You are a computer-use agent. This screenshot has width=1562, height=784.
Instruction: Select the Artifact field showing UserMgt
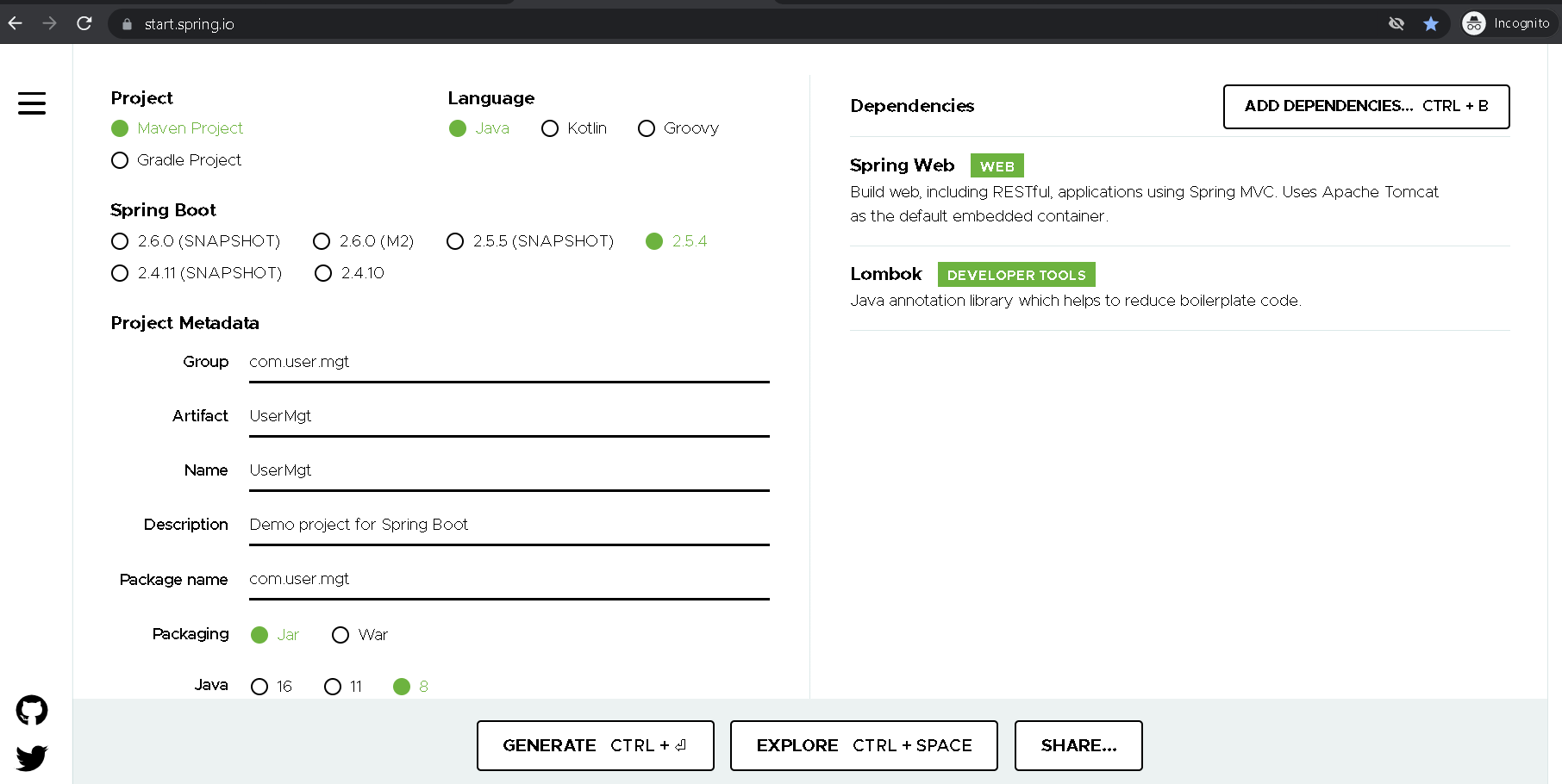[509, 415]
